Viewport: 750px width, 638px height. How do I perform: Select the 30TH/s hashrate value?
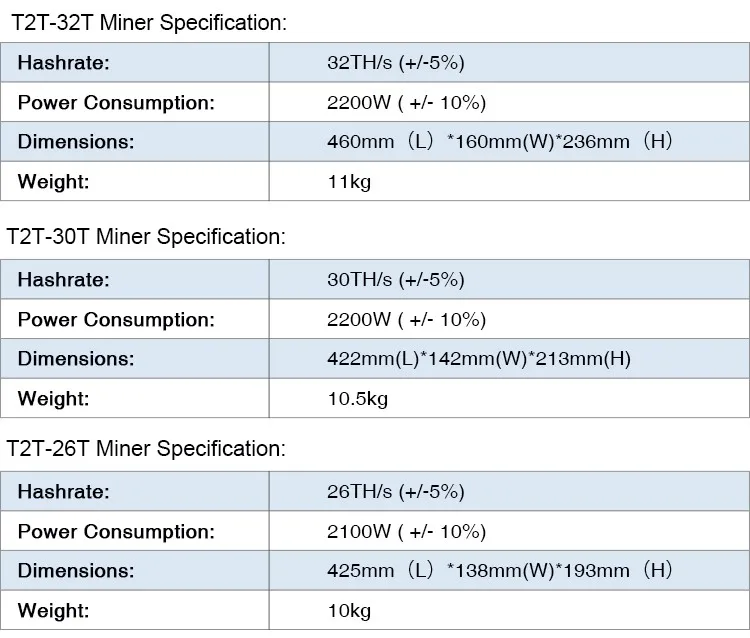click(x=396, y=280)
